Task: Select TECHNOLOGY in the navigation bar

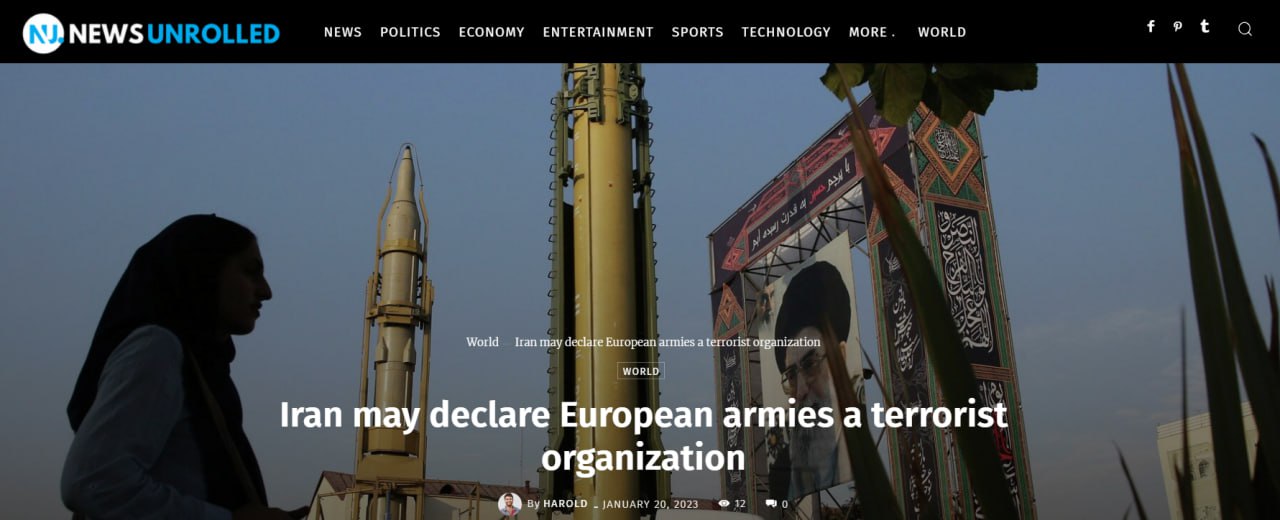Action: (786, 32)
